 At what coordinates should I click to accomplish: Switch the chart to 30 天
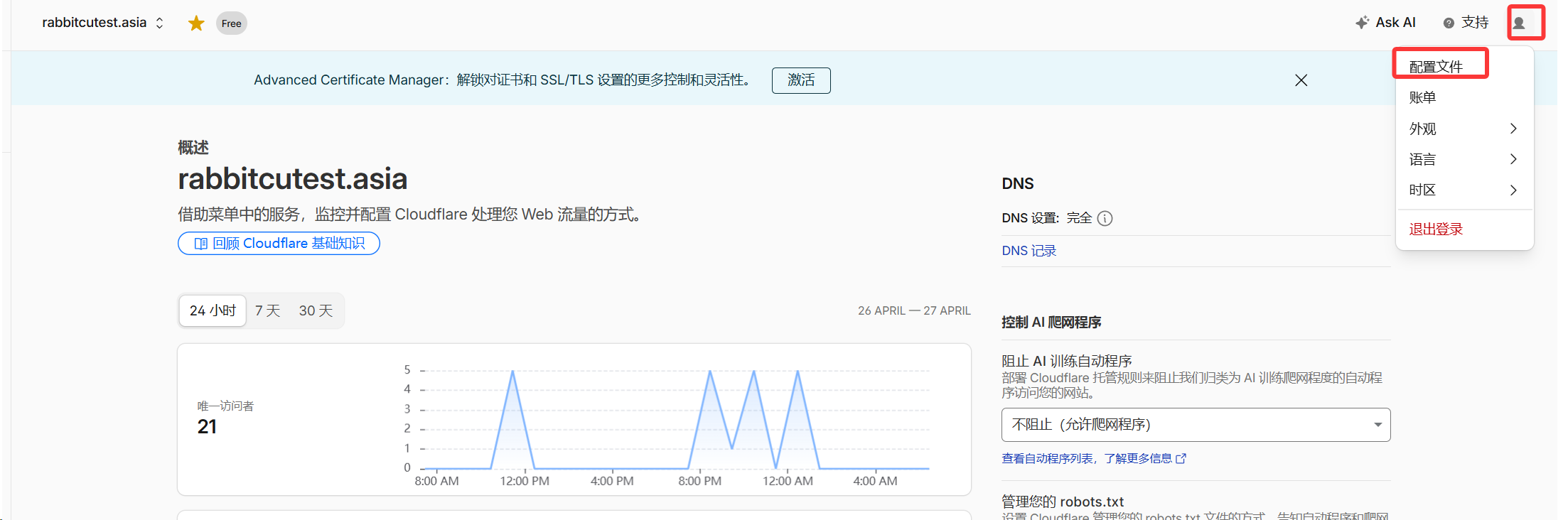(x=316, y=311)
